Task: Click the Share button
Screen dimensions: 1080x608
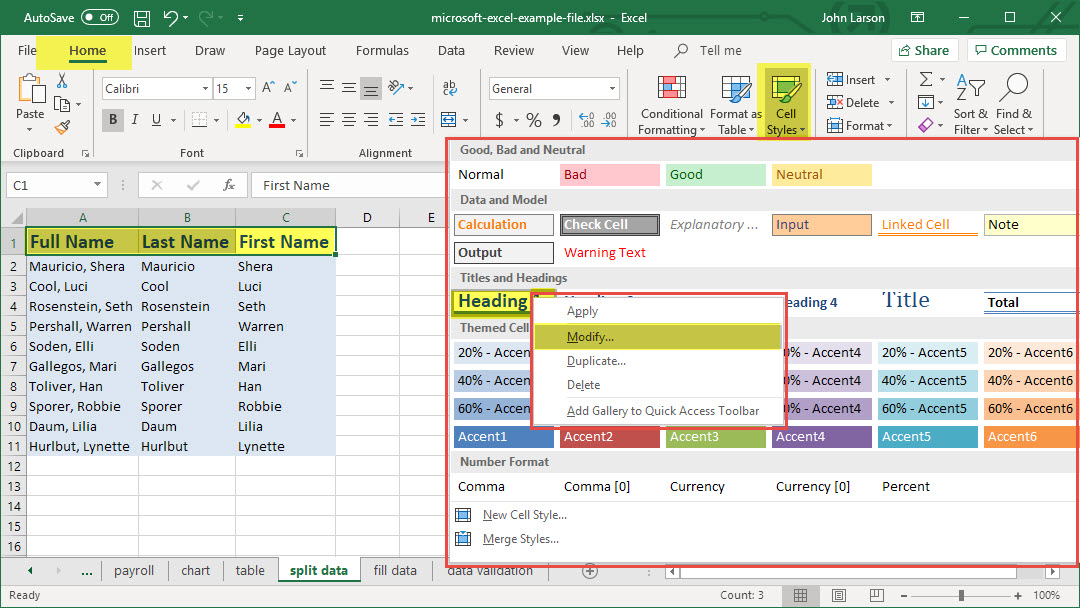Action: [x=923, y=50]
